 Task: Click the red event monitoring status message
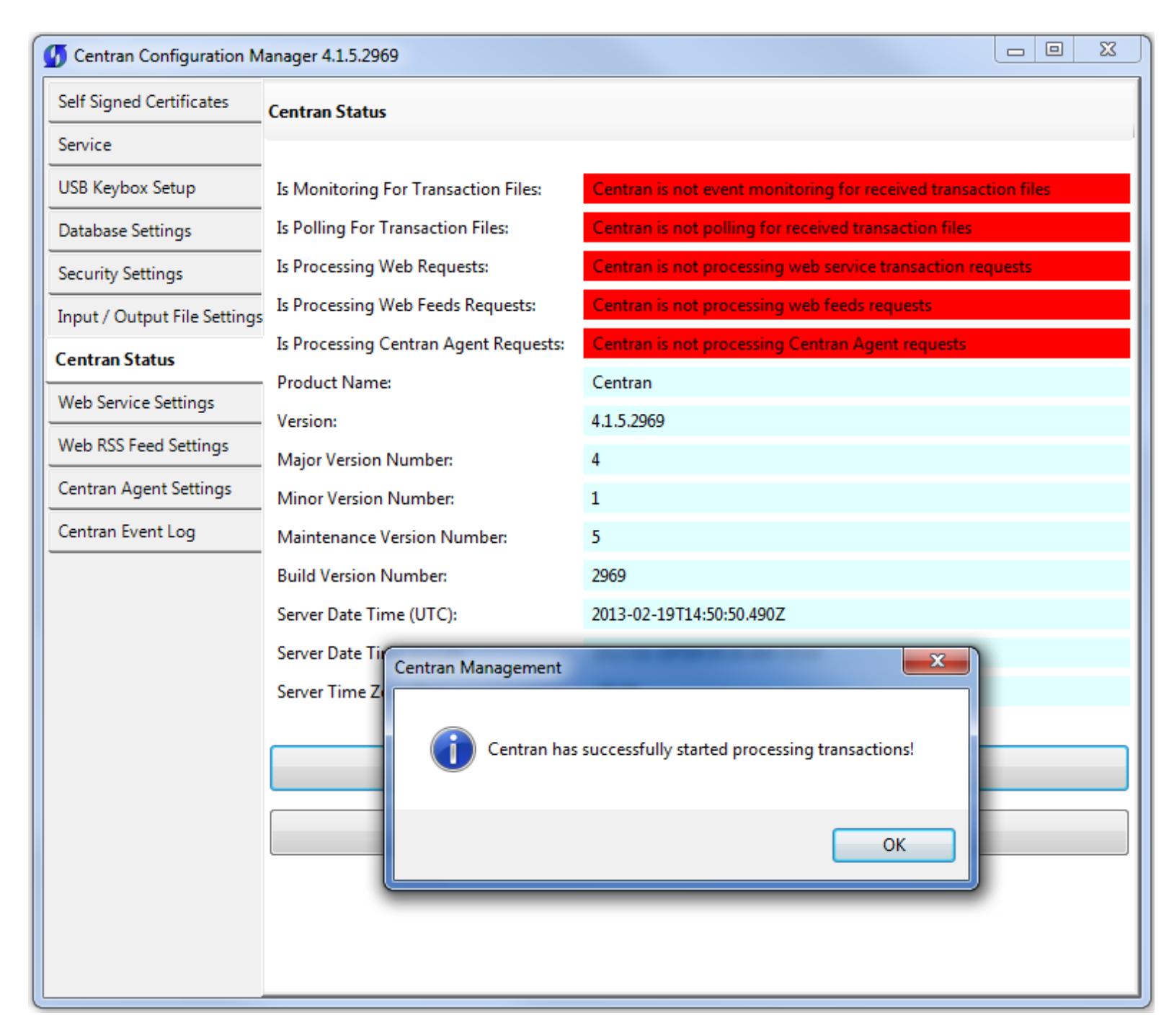(x=856, y=189)
